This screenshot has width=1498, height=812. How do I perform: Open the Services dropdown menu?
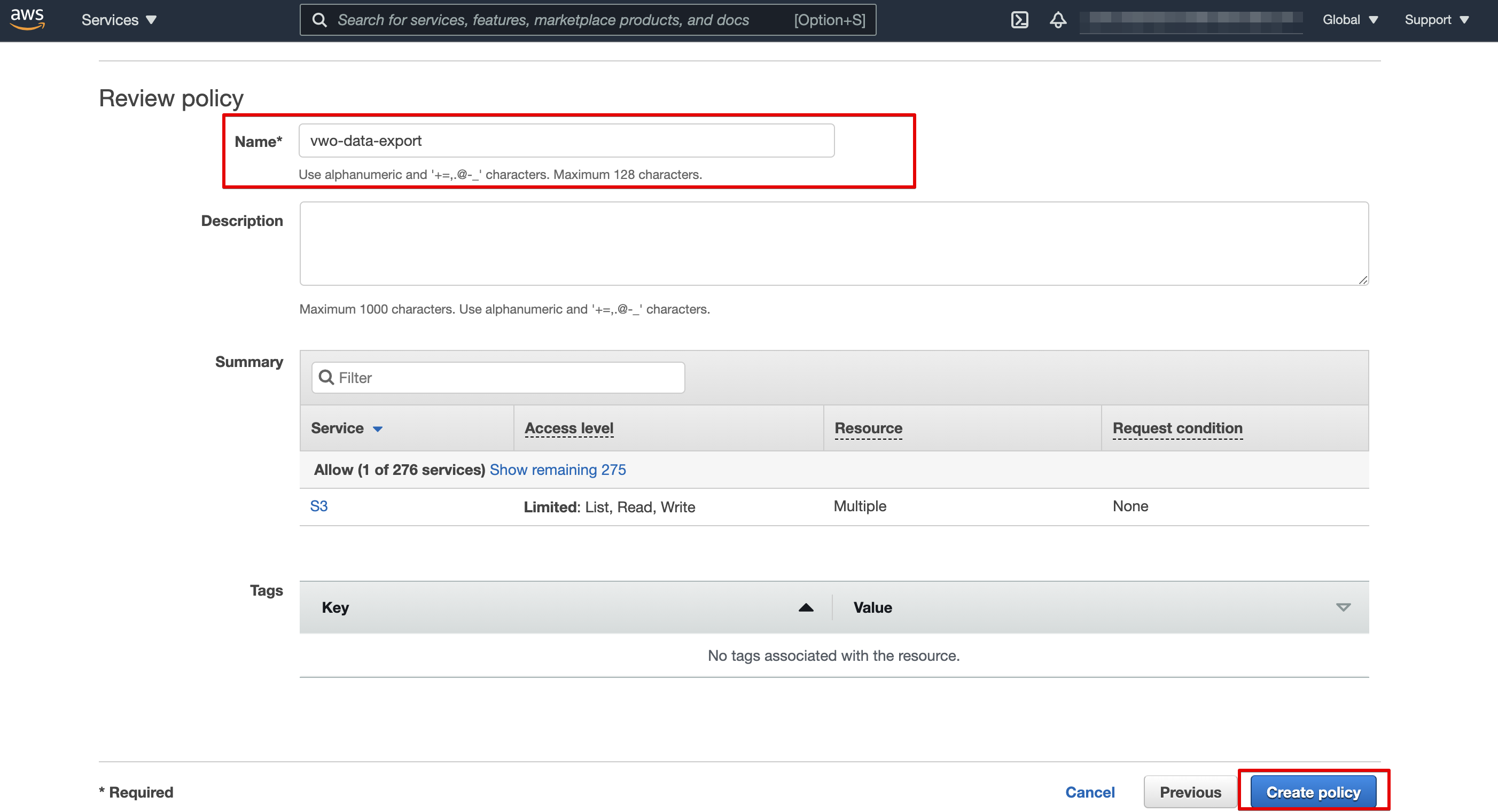[x=119, y=20]
